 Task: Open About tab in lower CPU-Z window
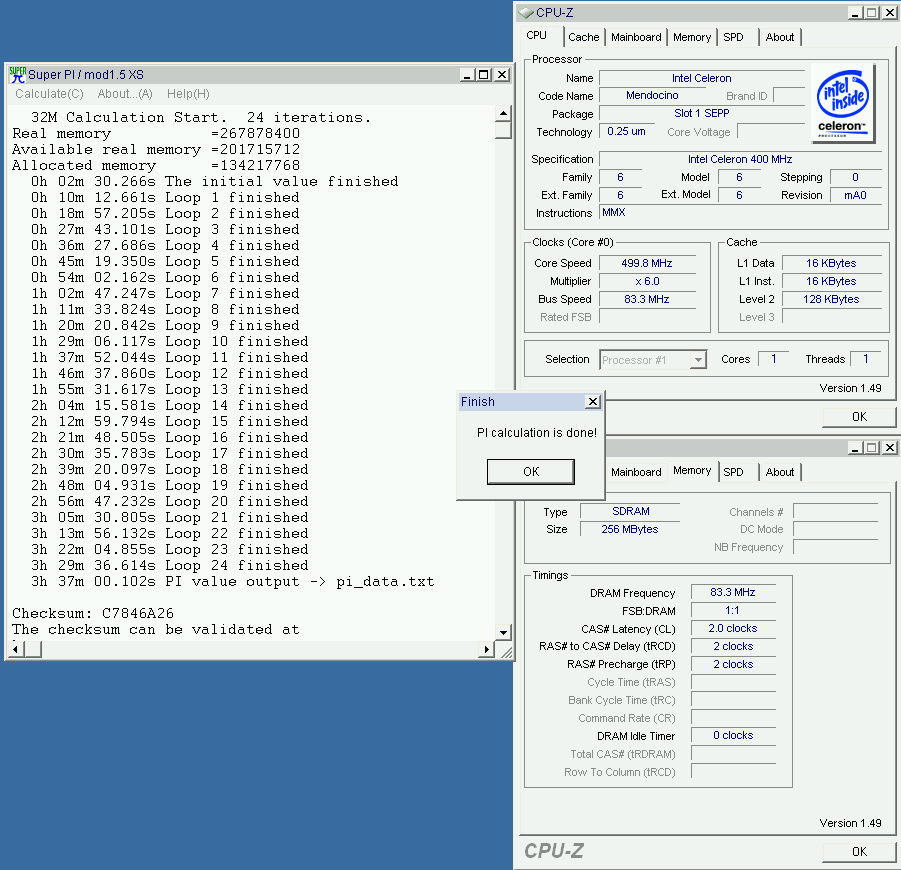click(x=780, y=472)
